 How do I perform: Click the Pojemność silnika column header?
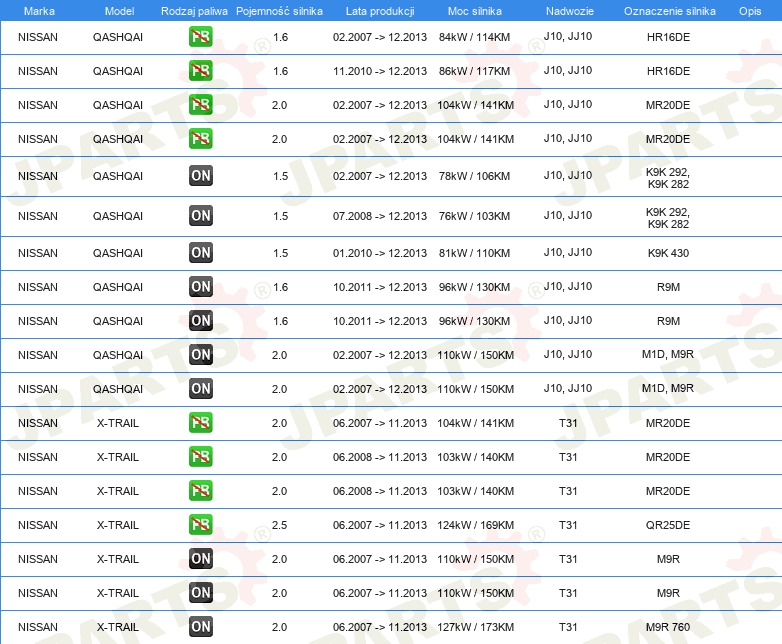point(279,11)
